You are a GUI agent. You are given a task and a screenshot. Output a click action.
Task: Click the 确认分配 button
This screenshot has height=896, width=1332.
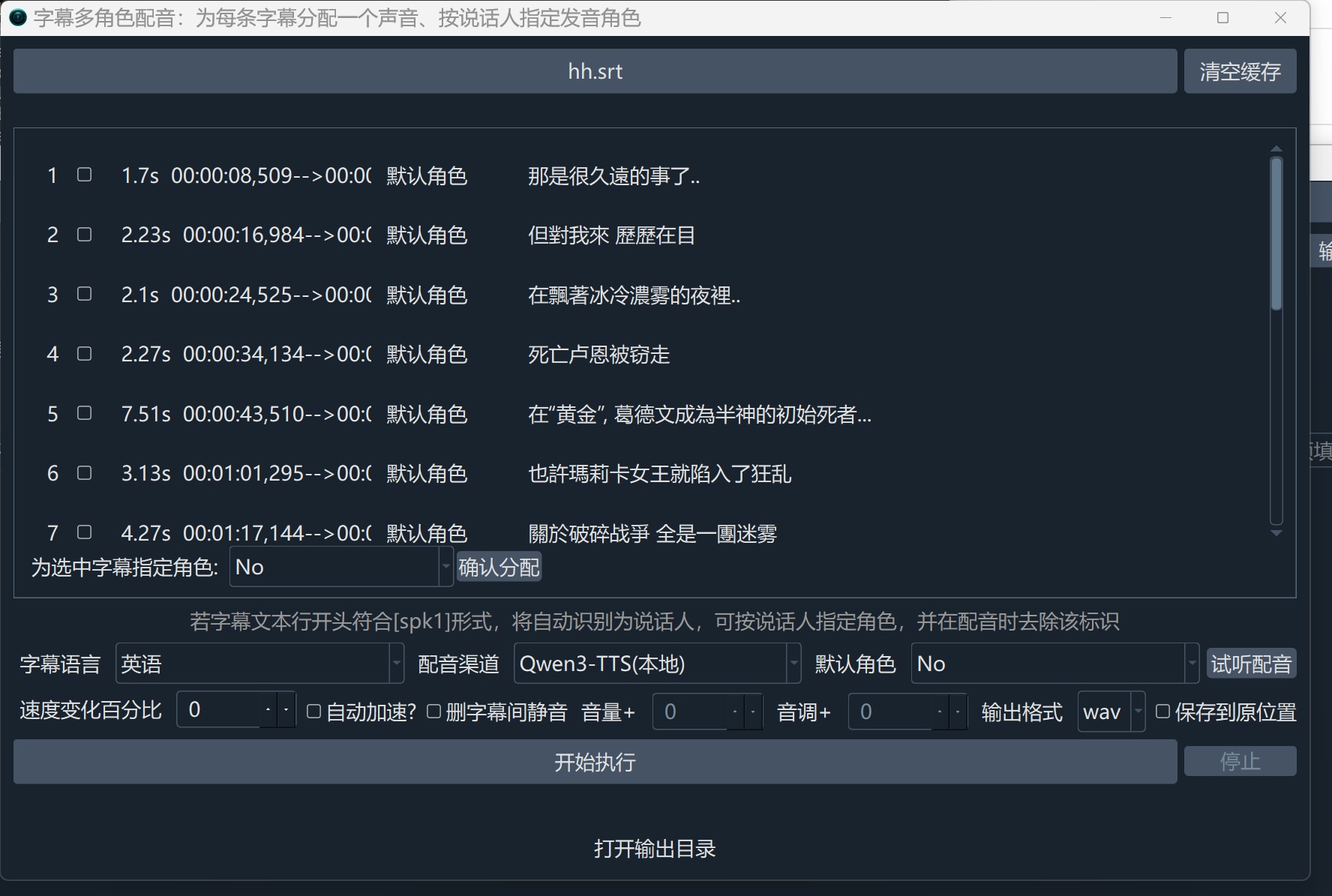[499, 568]
